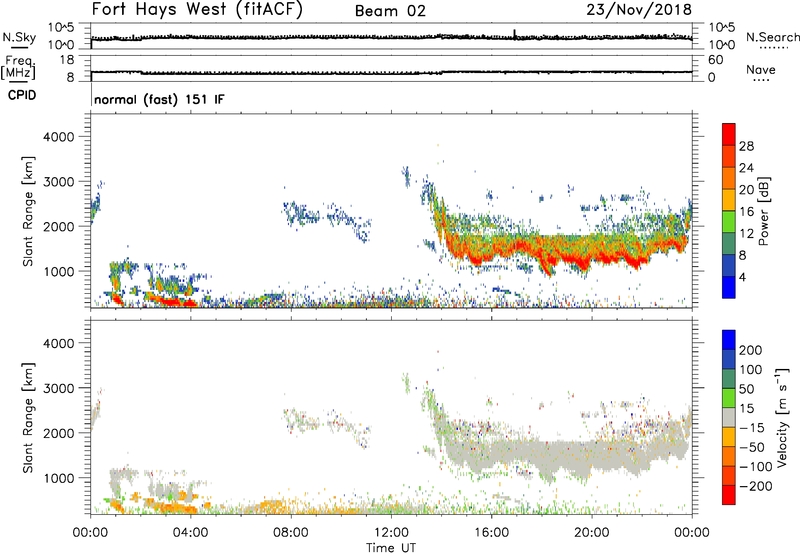
Task: Select the Freq. [MHz] axis label
Action: (18, 67)
